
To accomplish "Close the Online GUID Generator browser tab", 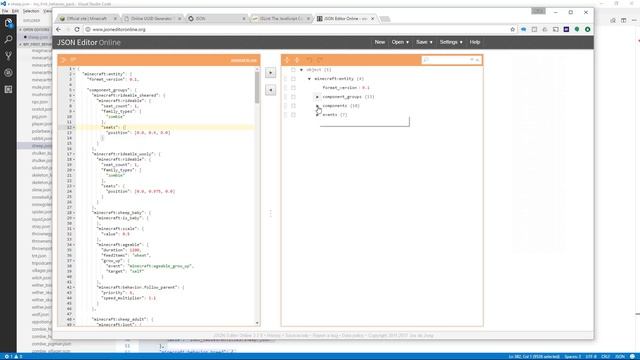I will point(179,19).
